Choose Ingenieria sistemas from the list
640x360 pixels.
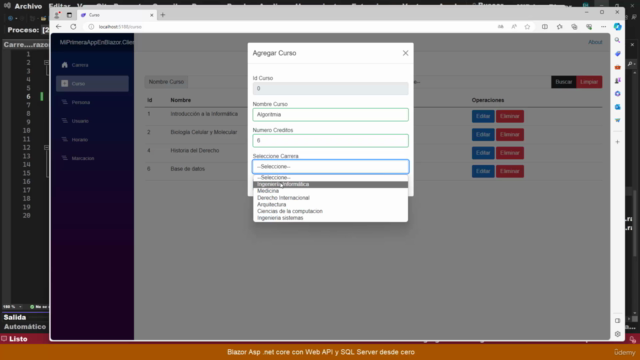pyautogui.click(x=330, y=218)
